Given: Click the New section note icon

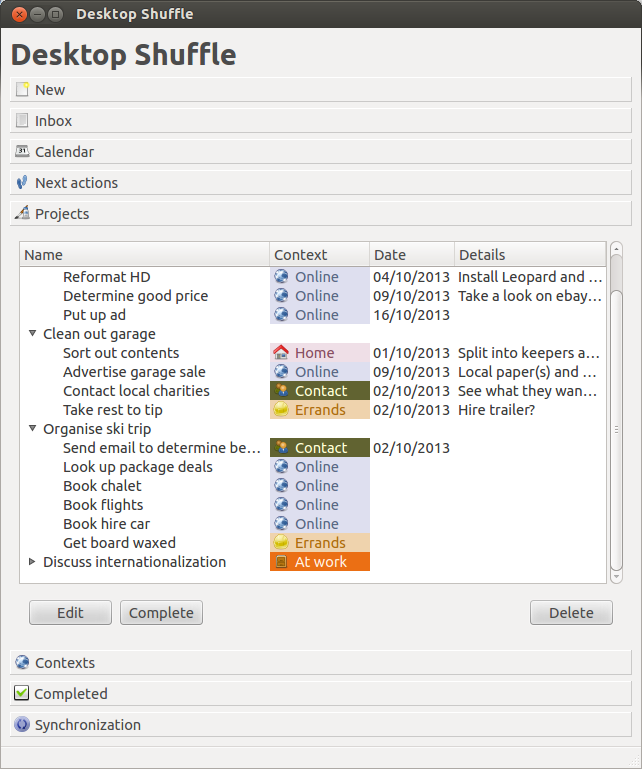Looking at the screenshot, I should (x=22, y=90).
